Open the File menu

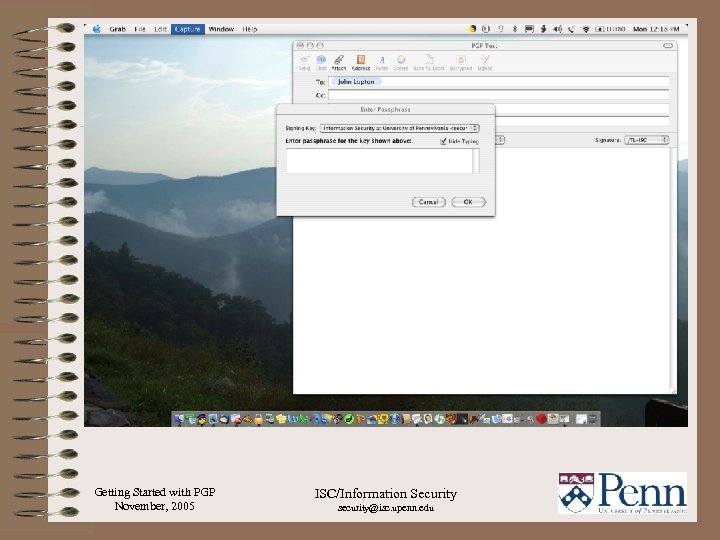[x=140, y=29]
